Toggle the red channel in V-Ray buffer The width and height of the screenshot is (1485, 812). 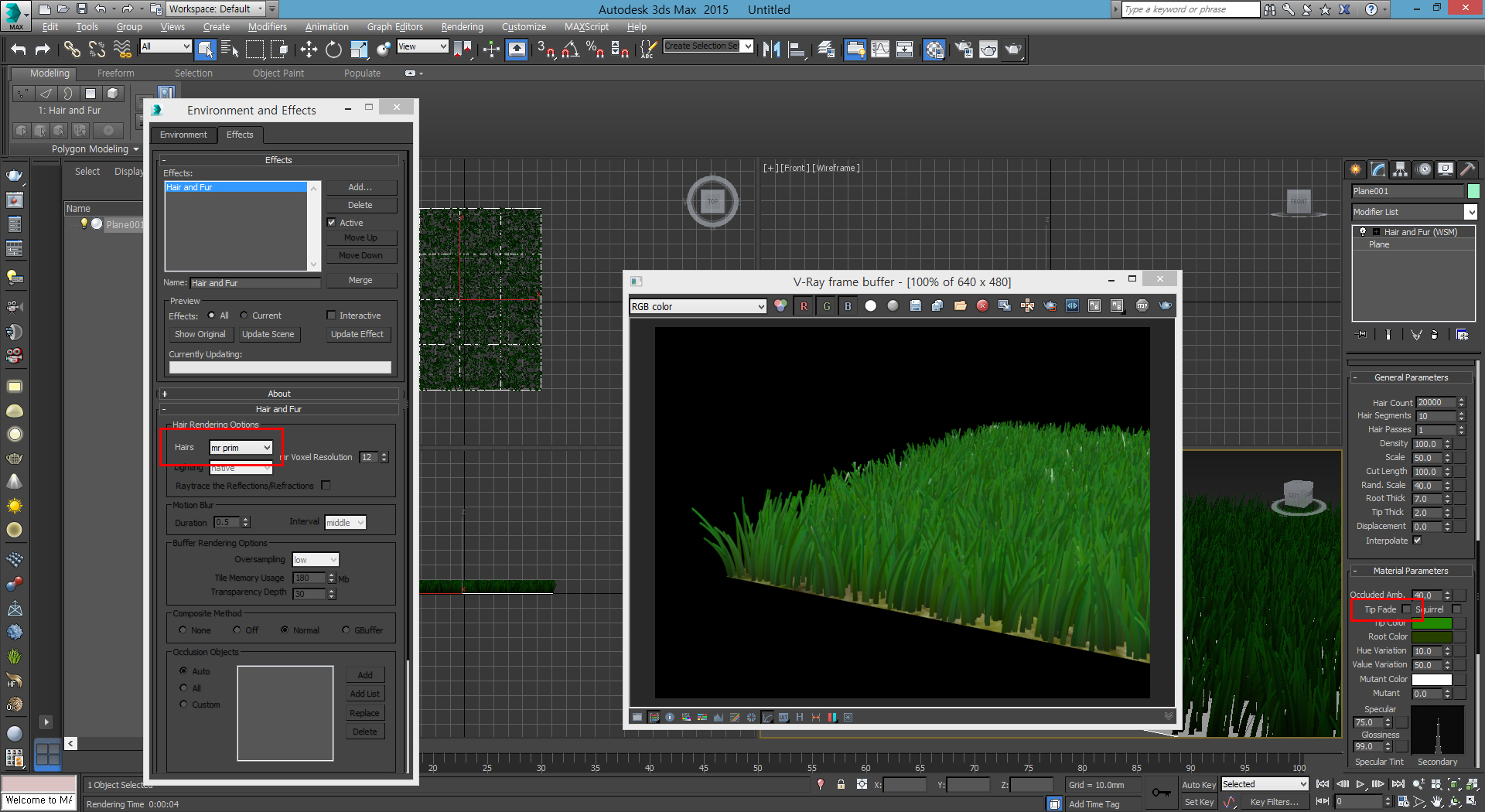(x=804, y=306)
